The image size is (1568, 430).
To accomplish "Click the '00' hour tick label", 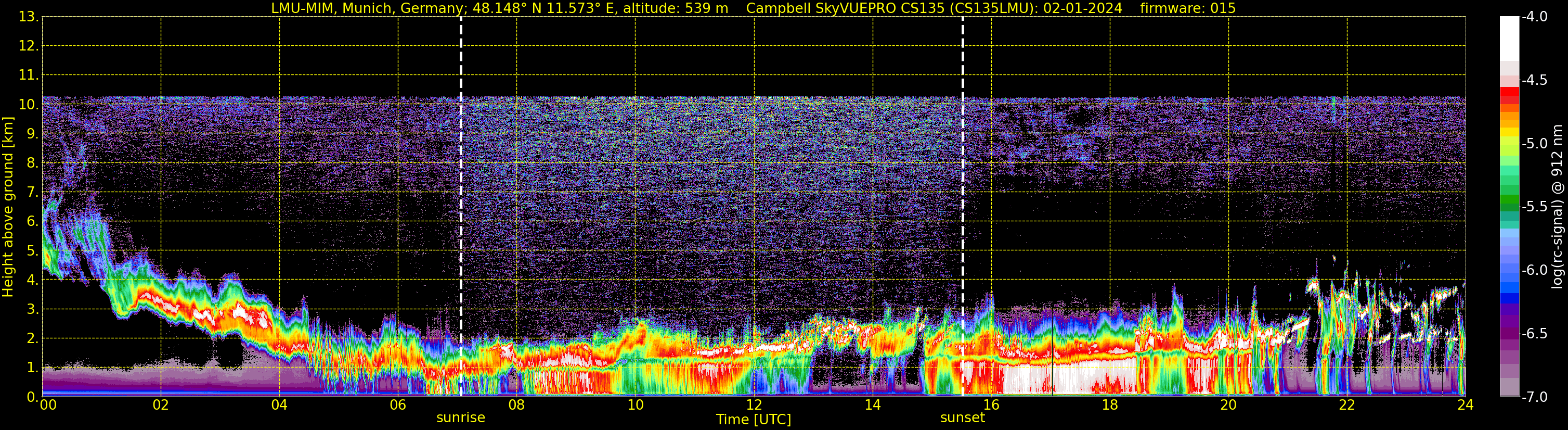I will coord(48,405).
